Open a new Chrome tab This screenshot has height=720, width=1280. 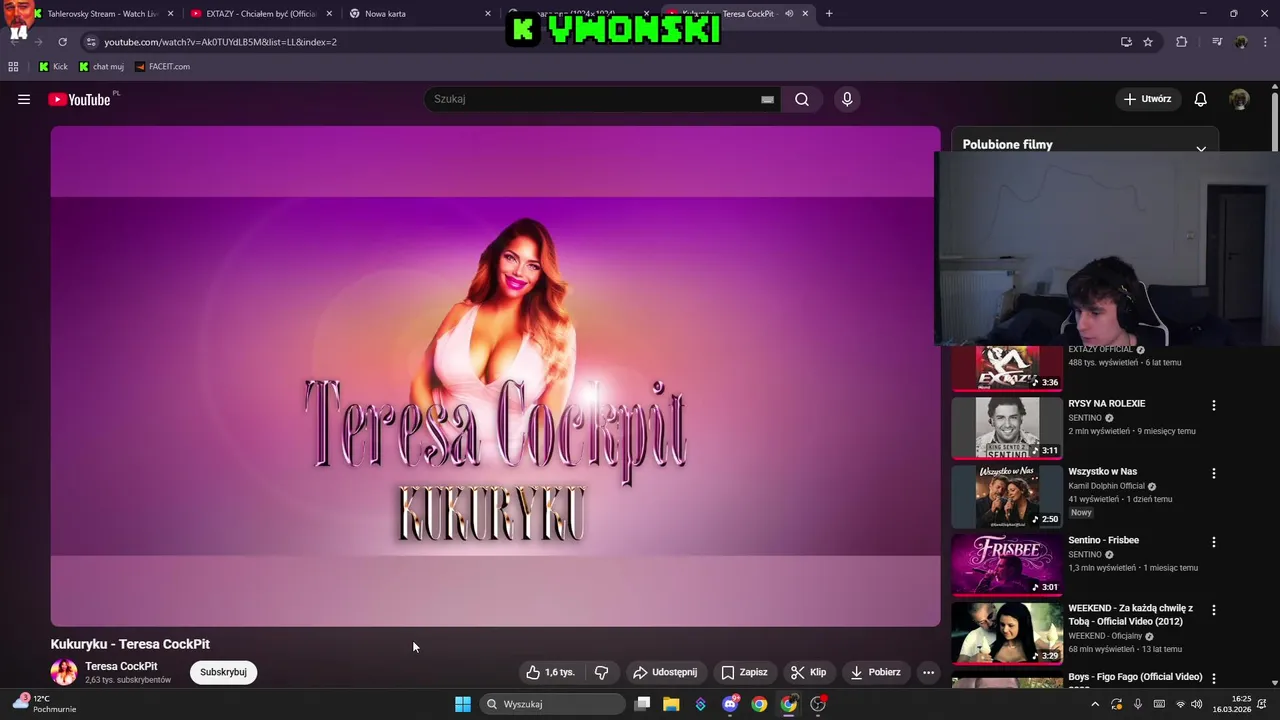[x=829, y=14]
